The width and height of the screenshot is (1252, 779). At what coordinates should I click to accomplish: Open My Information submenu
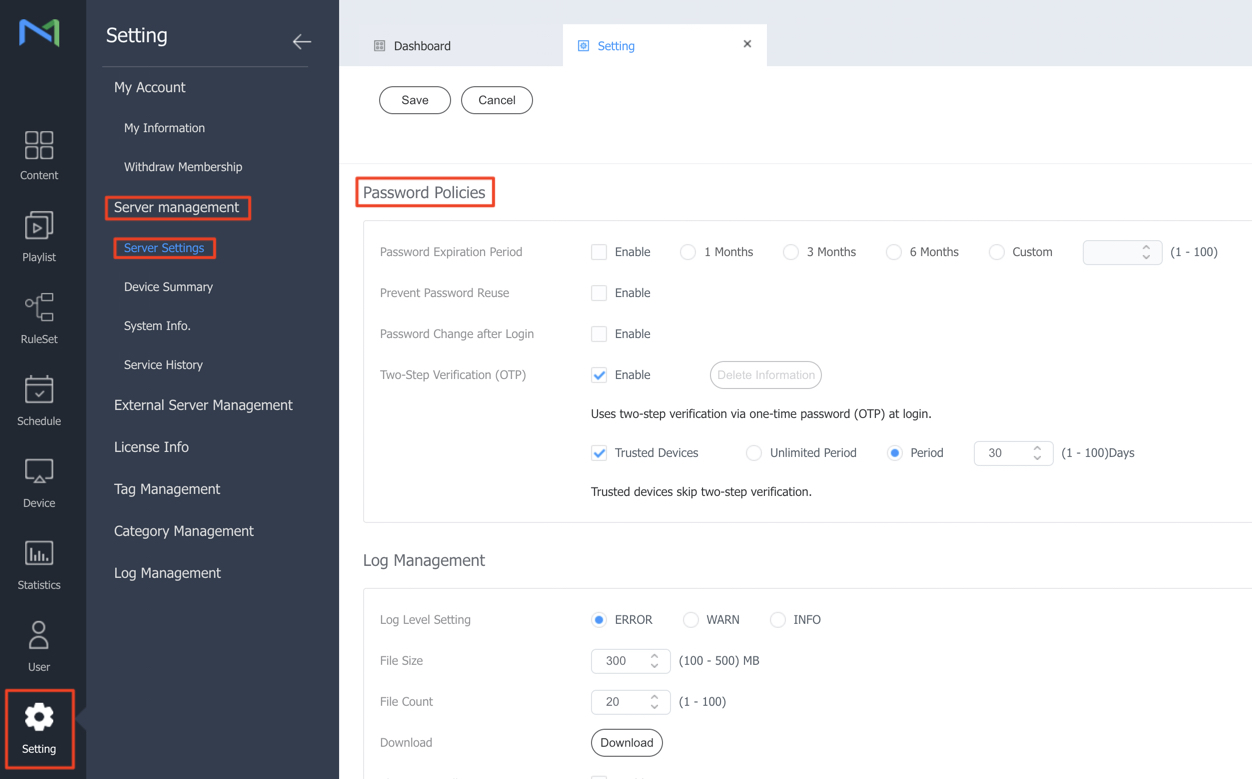point(164,128)
